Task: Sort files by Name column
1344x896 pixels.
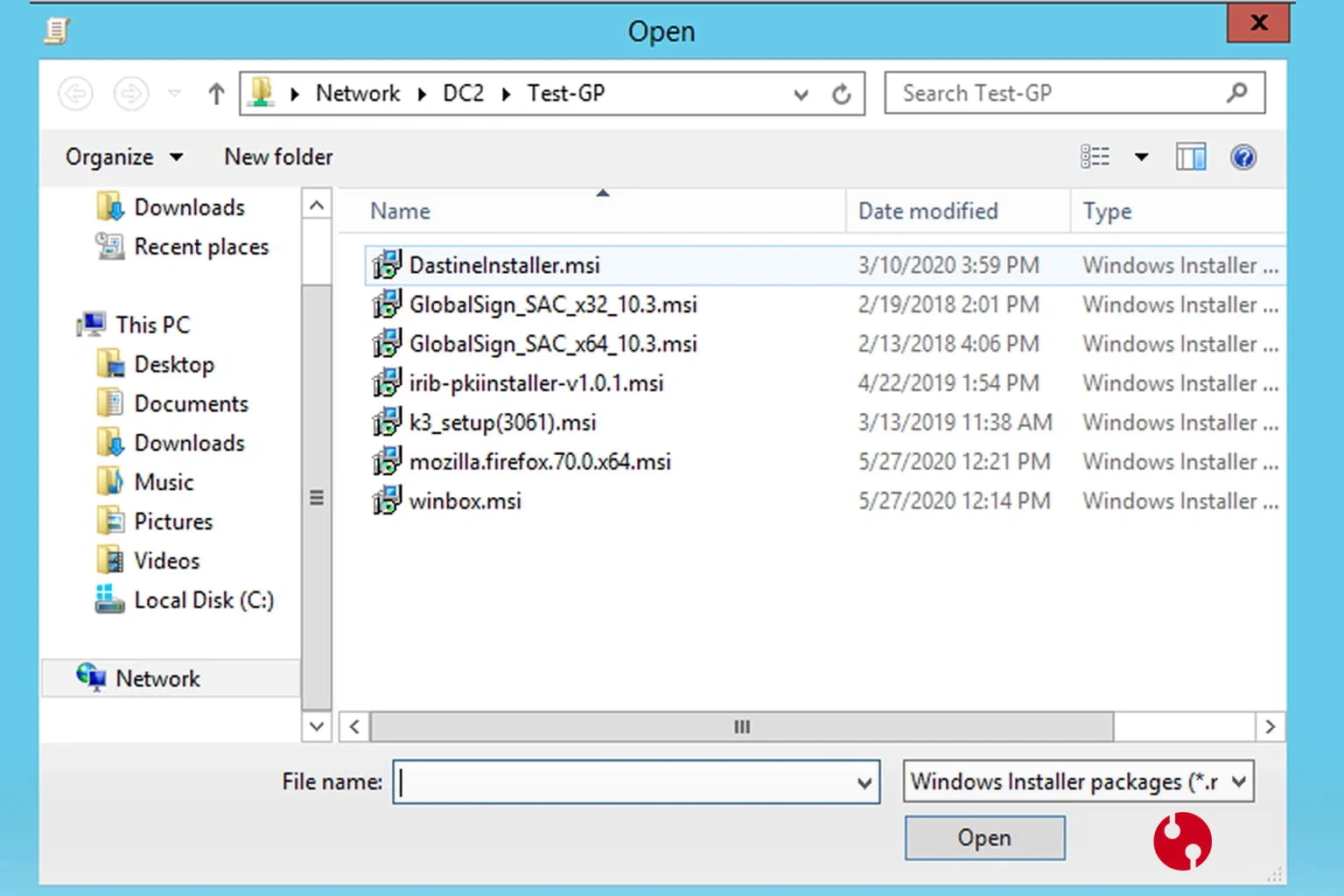Action: pos(592,211)
